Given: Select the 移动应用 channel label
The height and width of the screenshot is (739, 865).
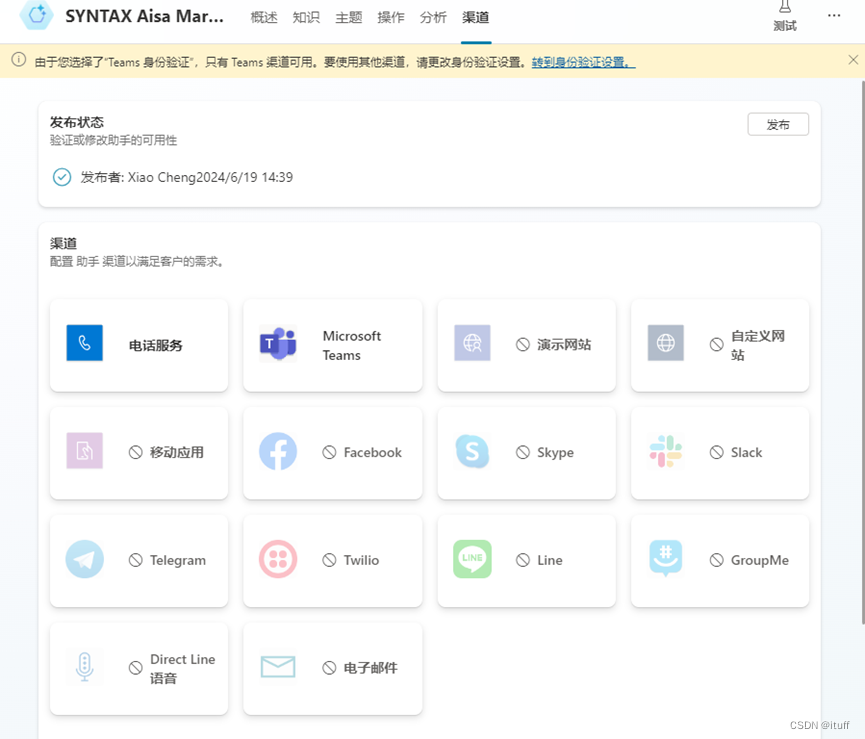Looking at the screenshot, I should (177, 452).
